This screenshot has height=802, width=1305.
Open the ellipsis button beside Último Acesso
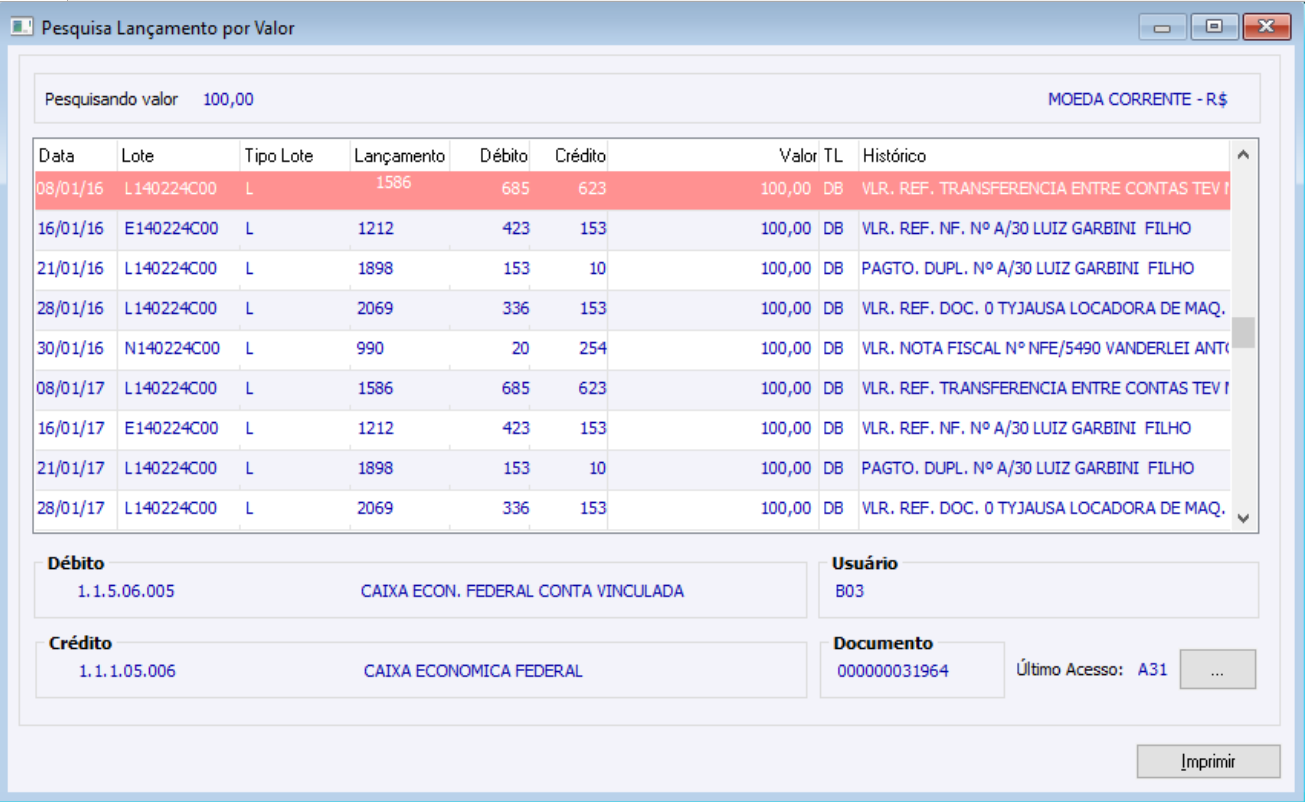click(1217, 670)
